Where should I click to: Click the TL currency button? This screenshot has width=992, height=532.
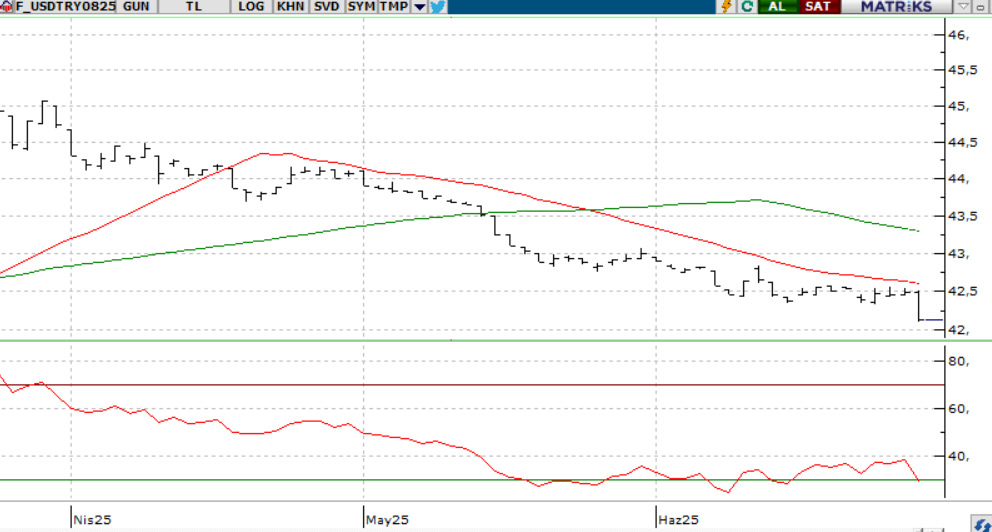click(194, 7)
